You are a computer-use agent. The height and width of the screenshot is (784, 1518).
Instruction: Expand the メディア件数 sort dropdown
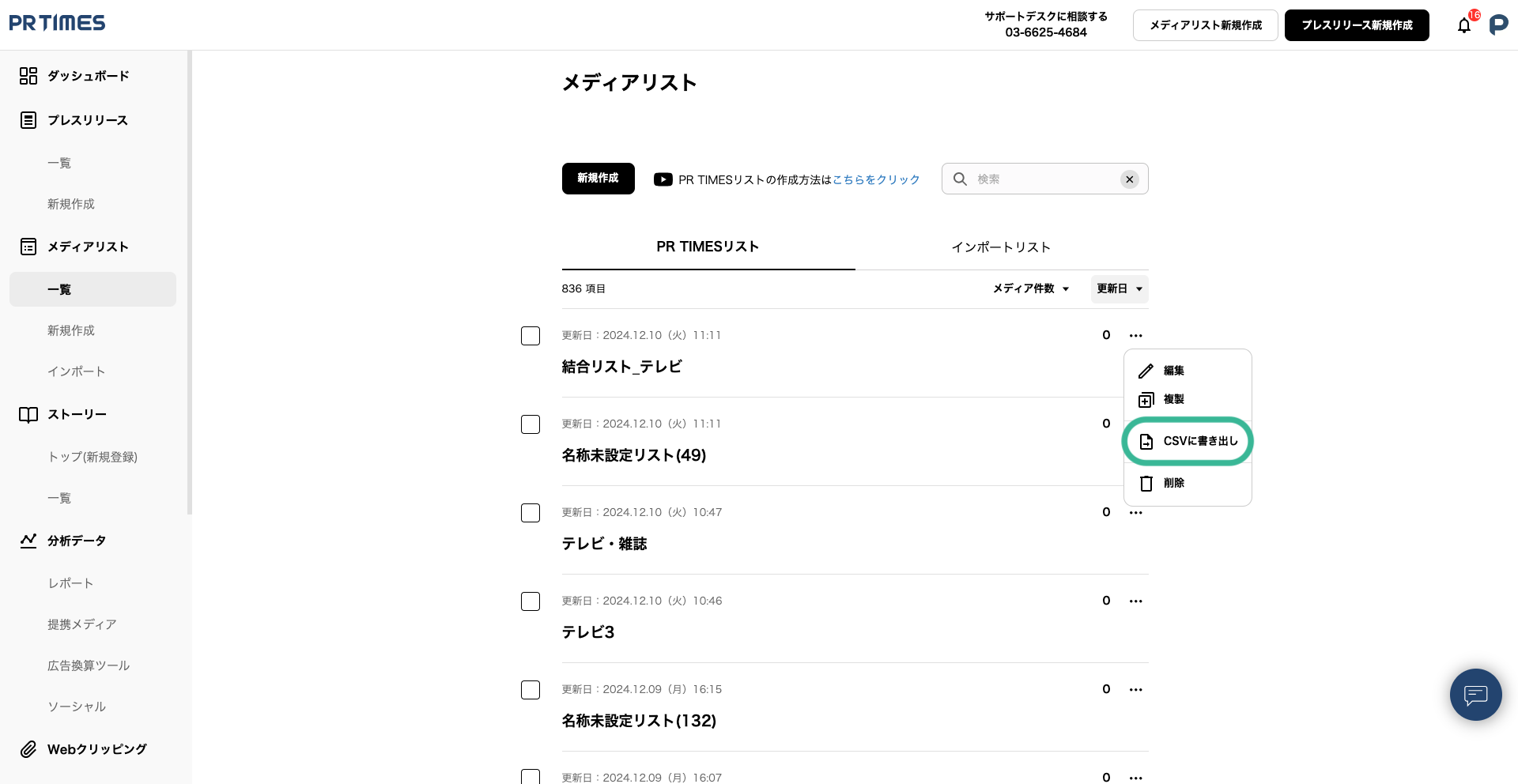point(1031,289)
